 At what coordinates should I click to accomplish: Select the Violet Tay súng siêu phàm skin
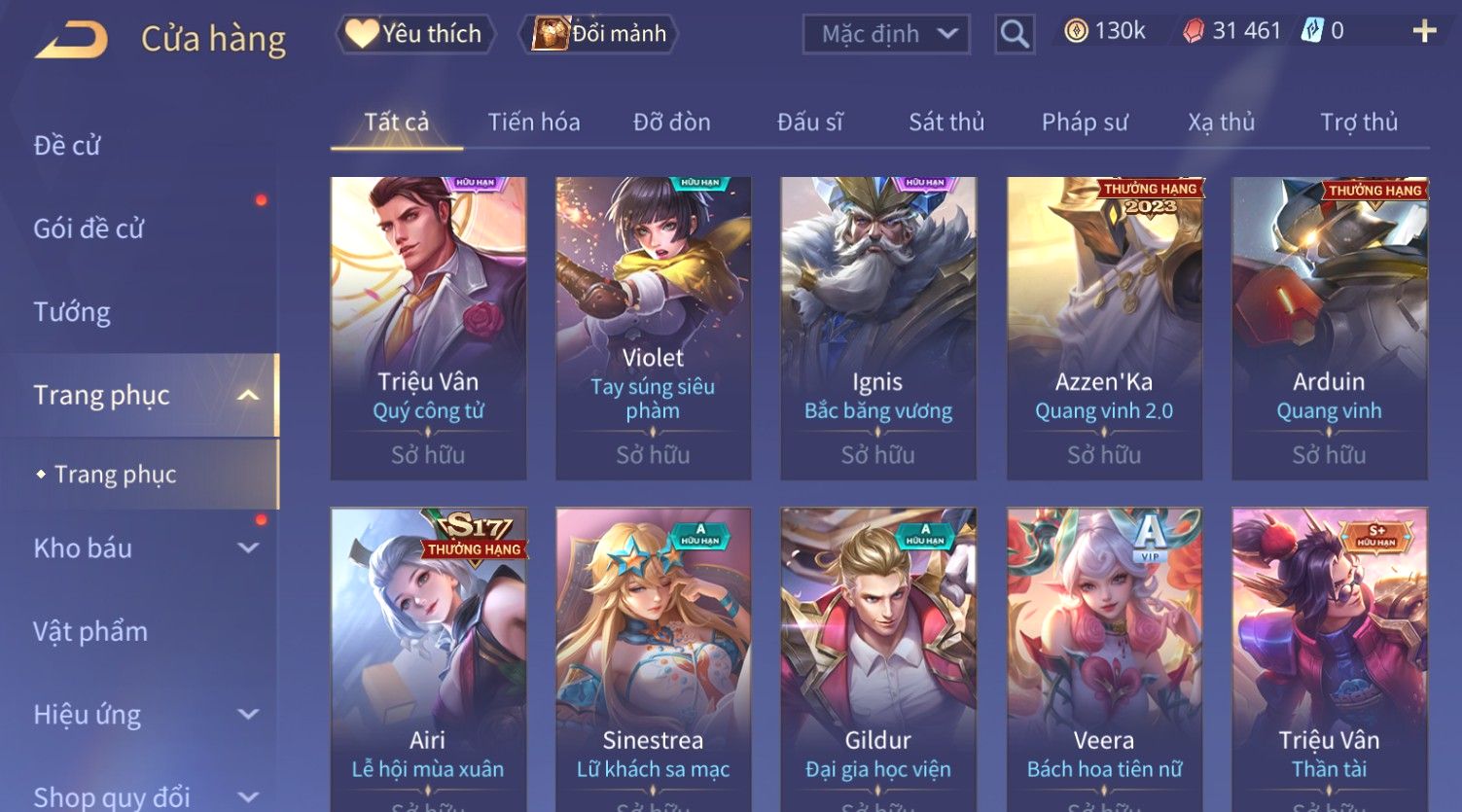pos(653,328)
